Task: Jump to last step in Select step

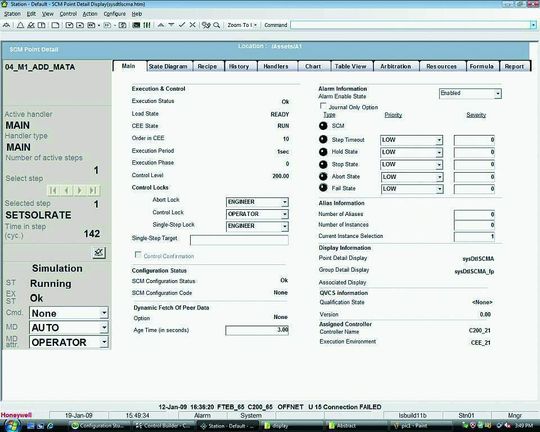Action: pos(93,190)
